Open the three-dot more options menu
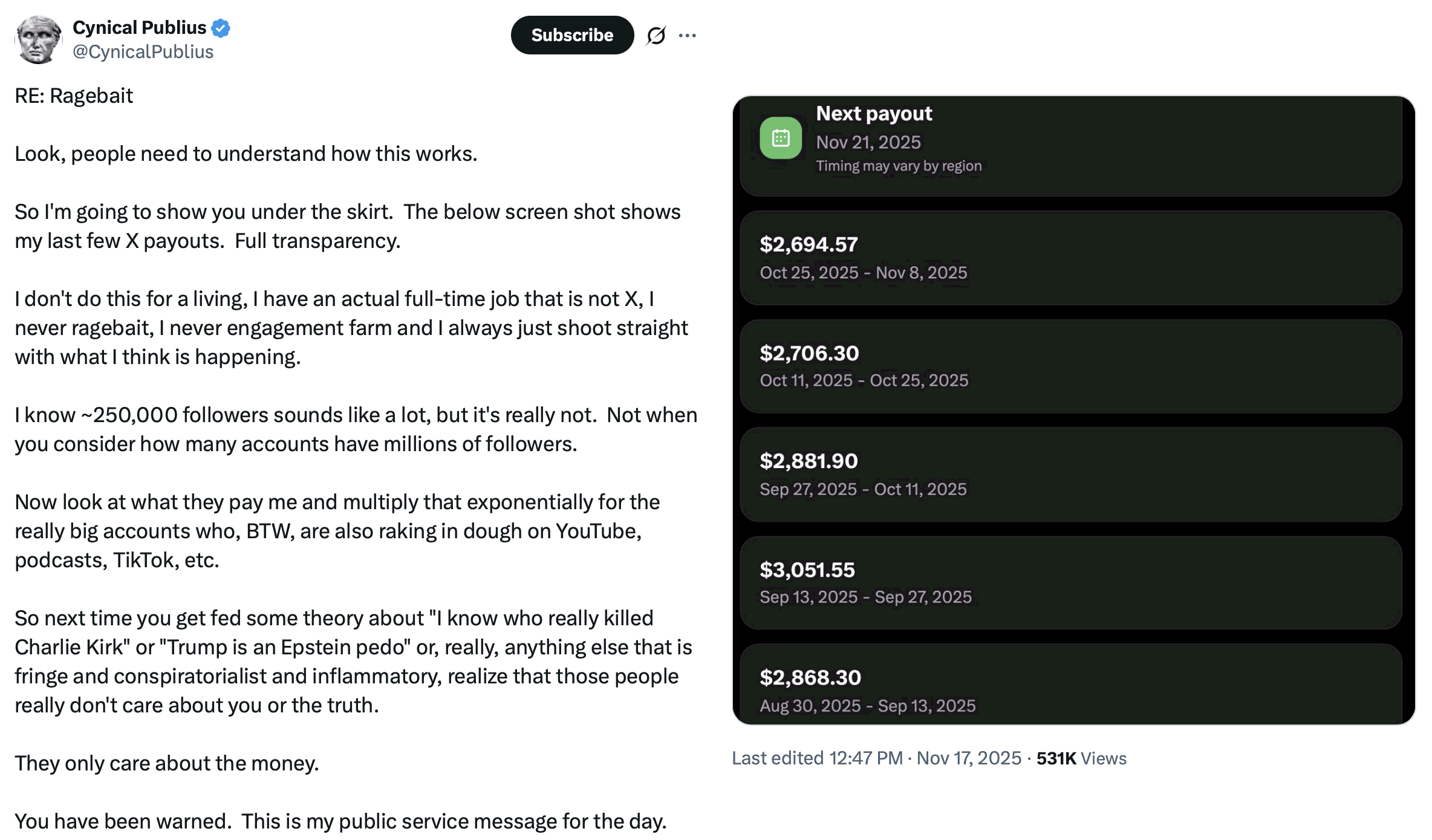This screenshot has width=1432, height=840. pos(689,34)
